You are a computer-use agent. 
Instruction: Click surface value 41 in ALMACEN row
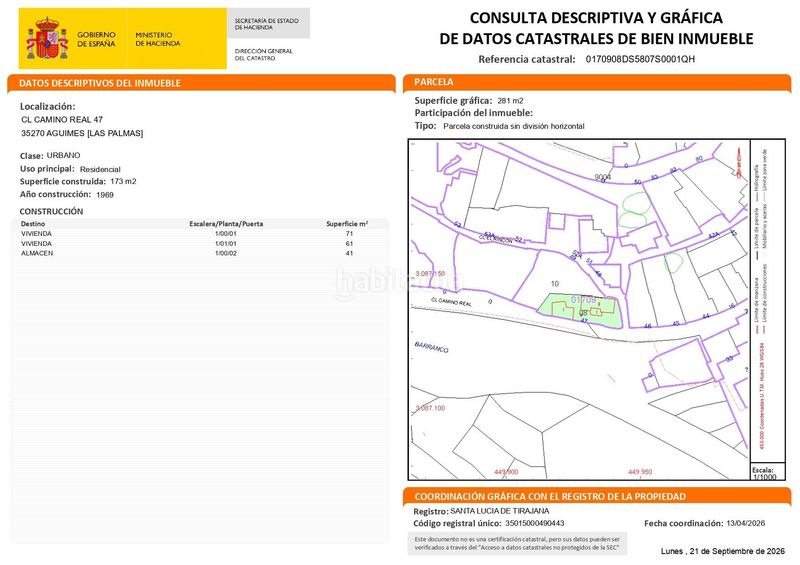pyautogui.click(x=349, y=253)
